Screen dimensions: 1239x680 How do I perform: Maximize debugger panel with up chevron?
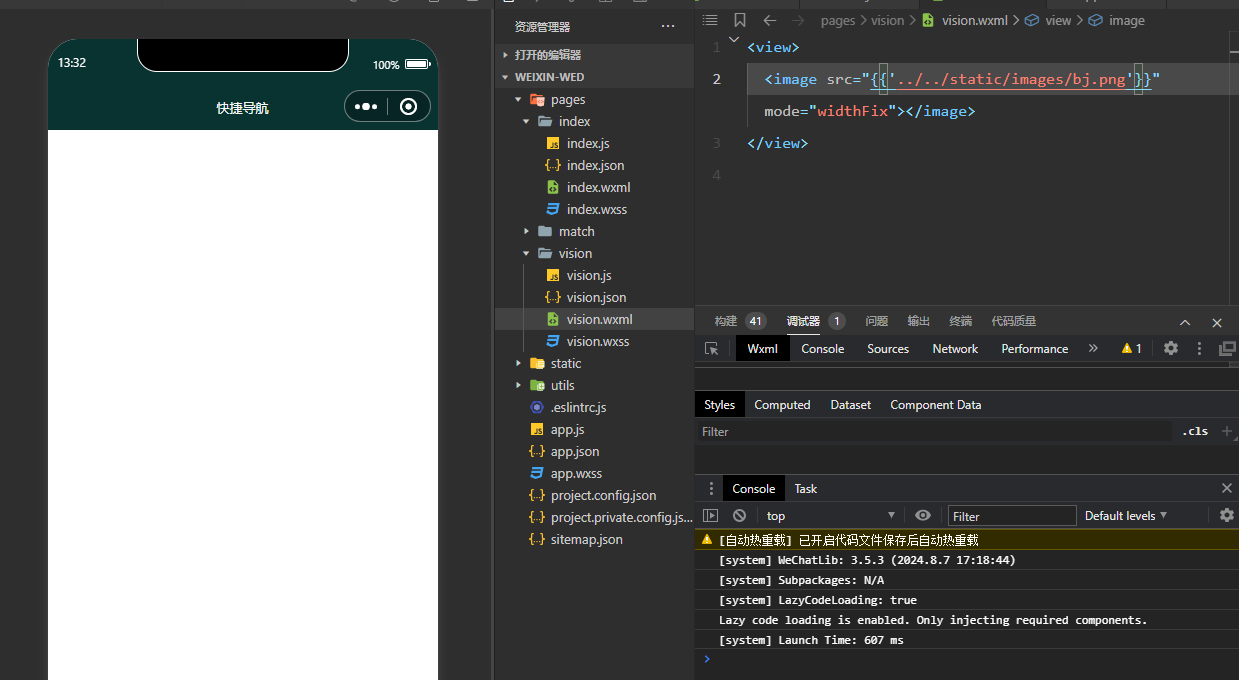(x=1185, y=322)
